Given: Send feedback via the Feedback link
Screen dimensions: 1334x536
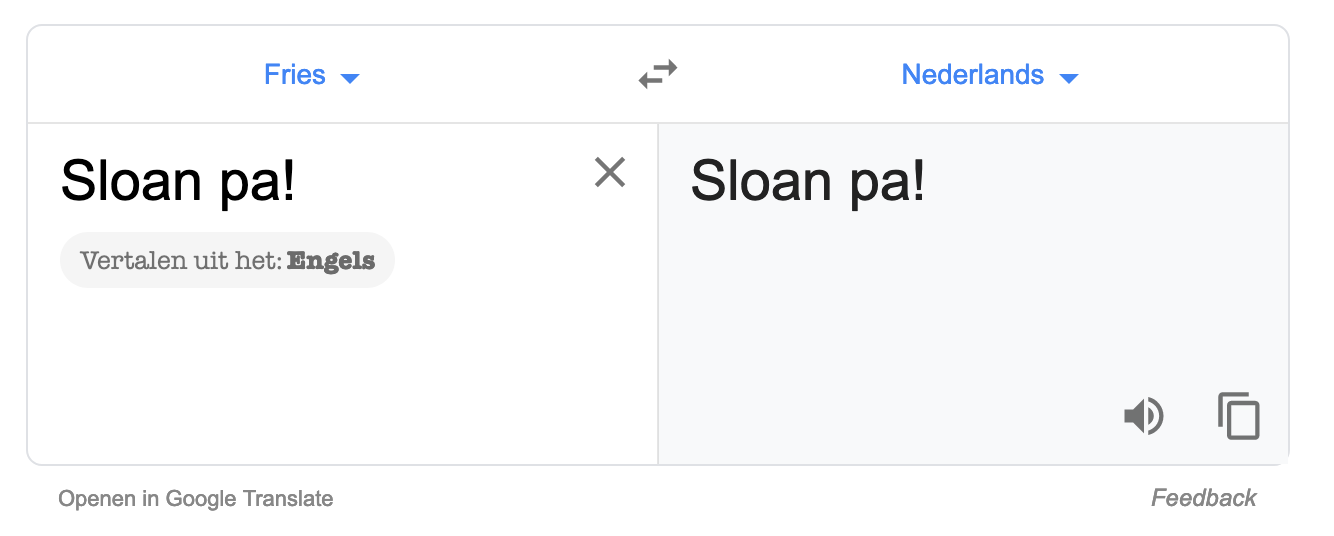Looking at the screenshot, I should click(x=1204, y=498).
